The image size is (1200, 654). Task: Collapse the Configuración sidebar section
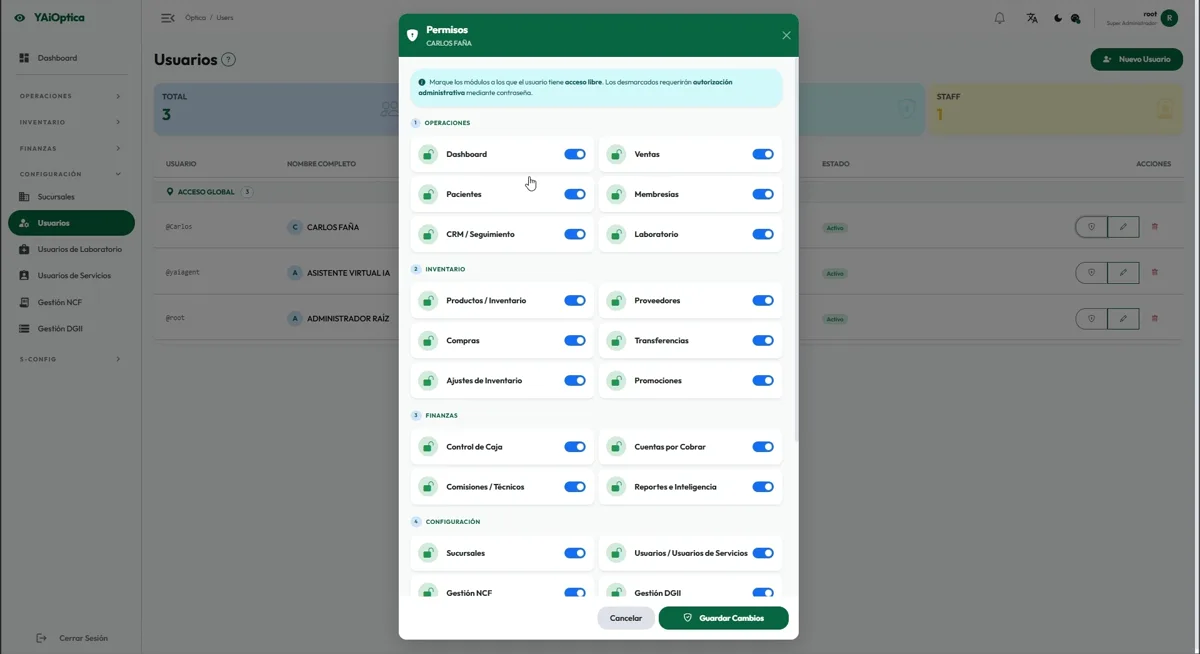click(70, 174)
